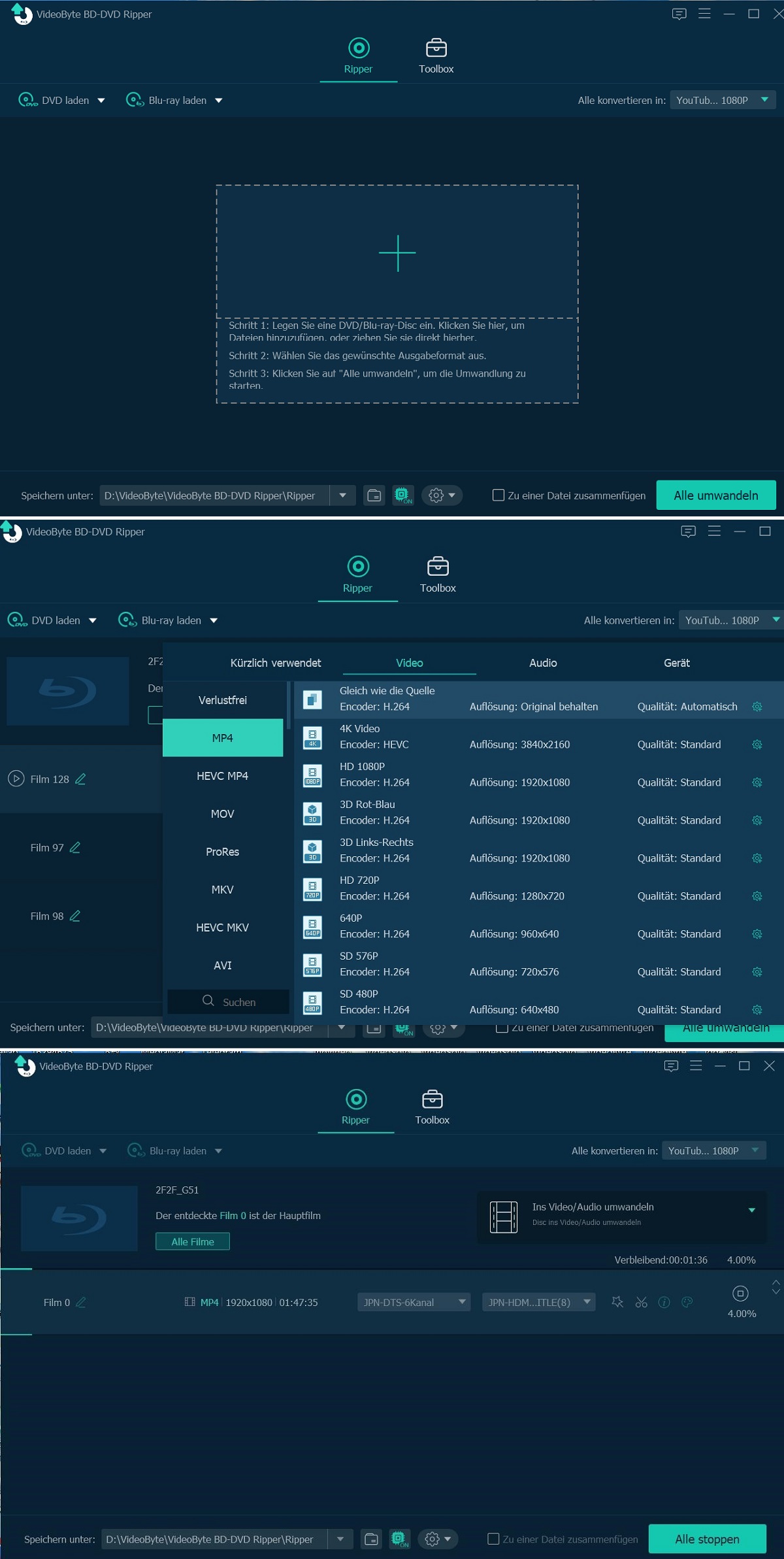
Task: Open settings gear for 'Gleich wie die Quelle' preset
Action: (757, 707)
